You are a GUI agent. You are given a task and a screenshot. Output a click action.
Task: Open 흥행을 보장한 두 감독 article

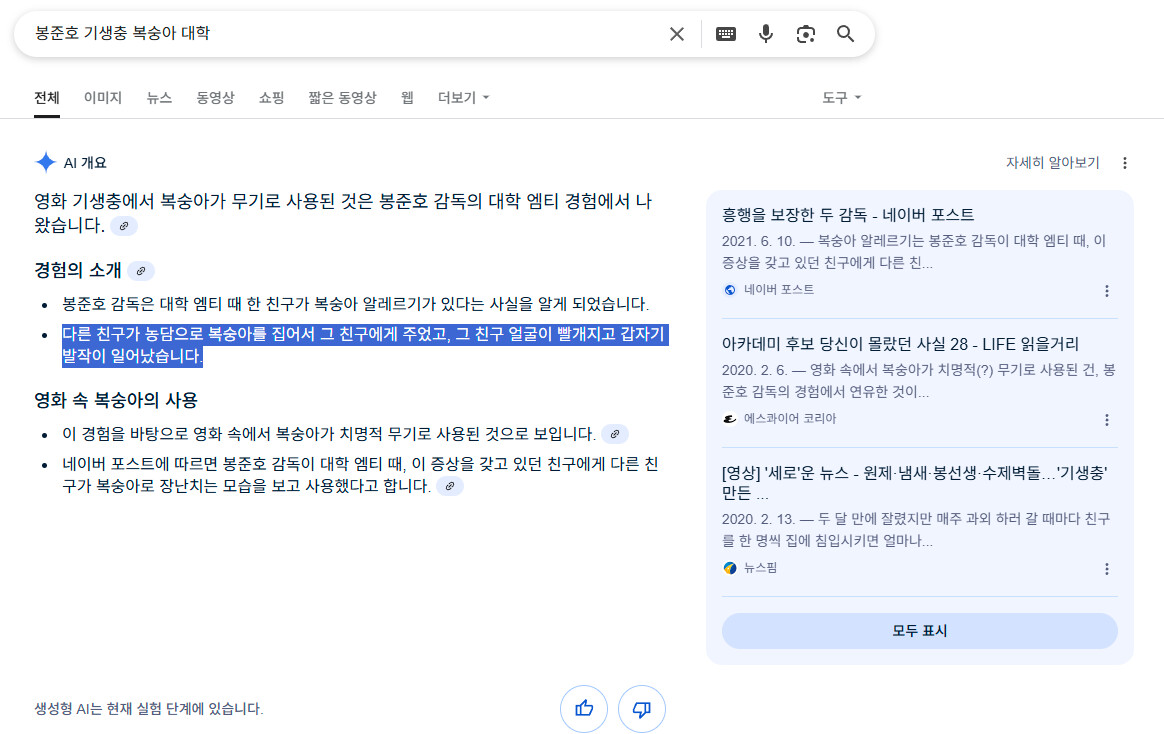(x=848, y=215)
